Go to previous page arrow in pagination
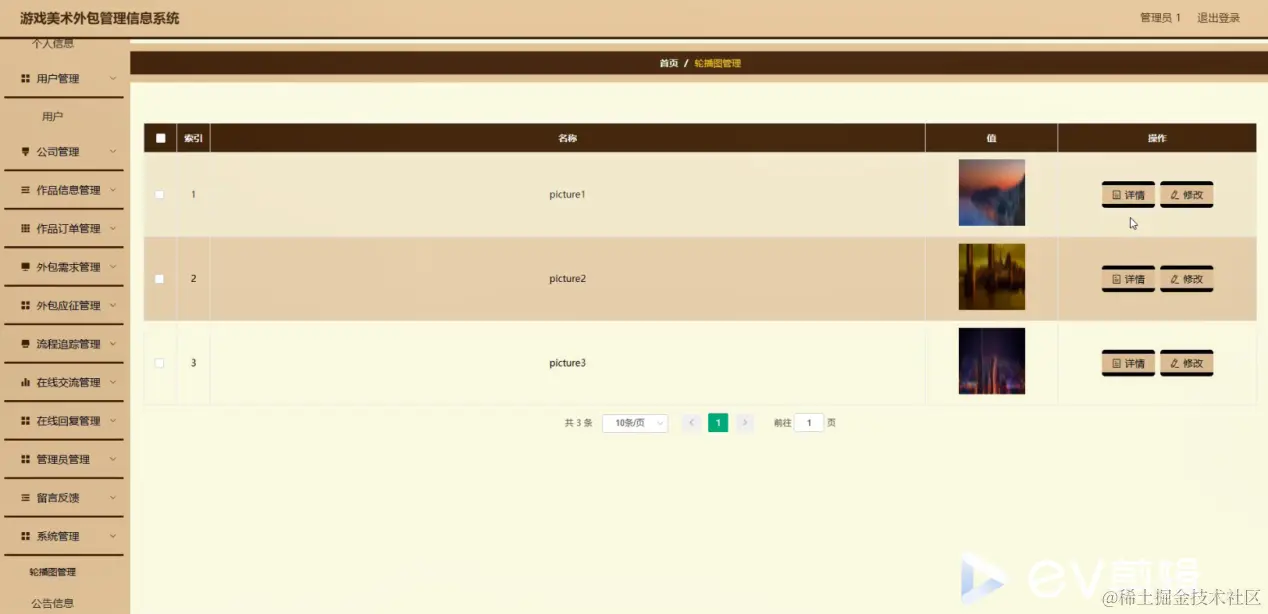This screenshot has height=614, width=1268. pyautogui.click(x=691, y=423)
